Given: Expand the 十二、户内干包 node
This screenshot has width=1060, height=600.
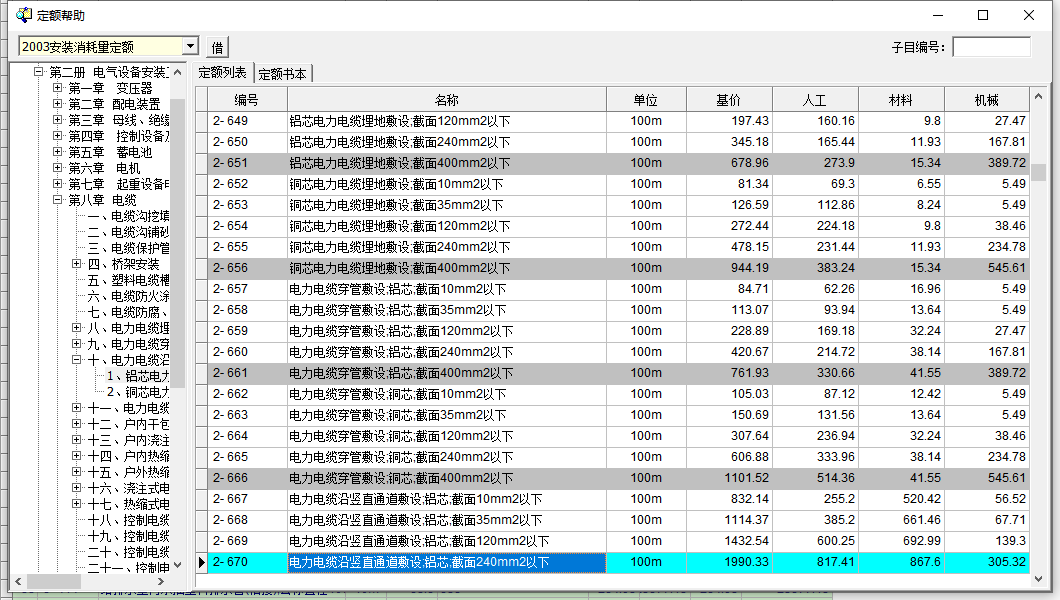Looking at the screenshot, I should pyautogui.click(x=76, y=424).
